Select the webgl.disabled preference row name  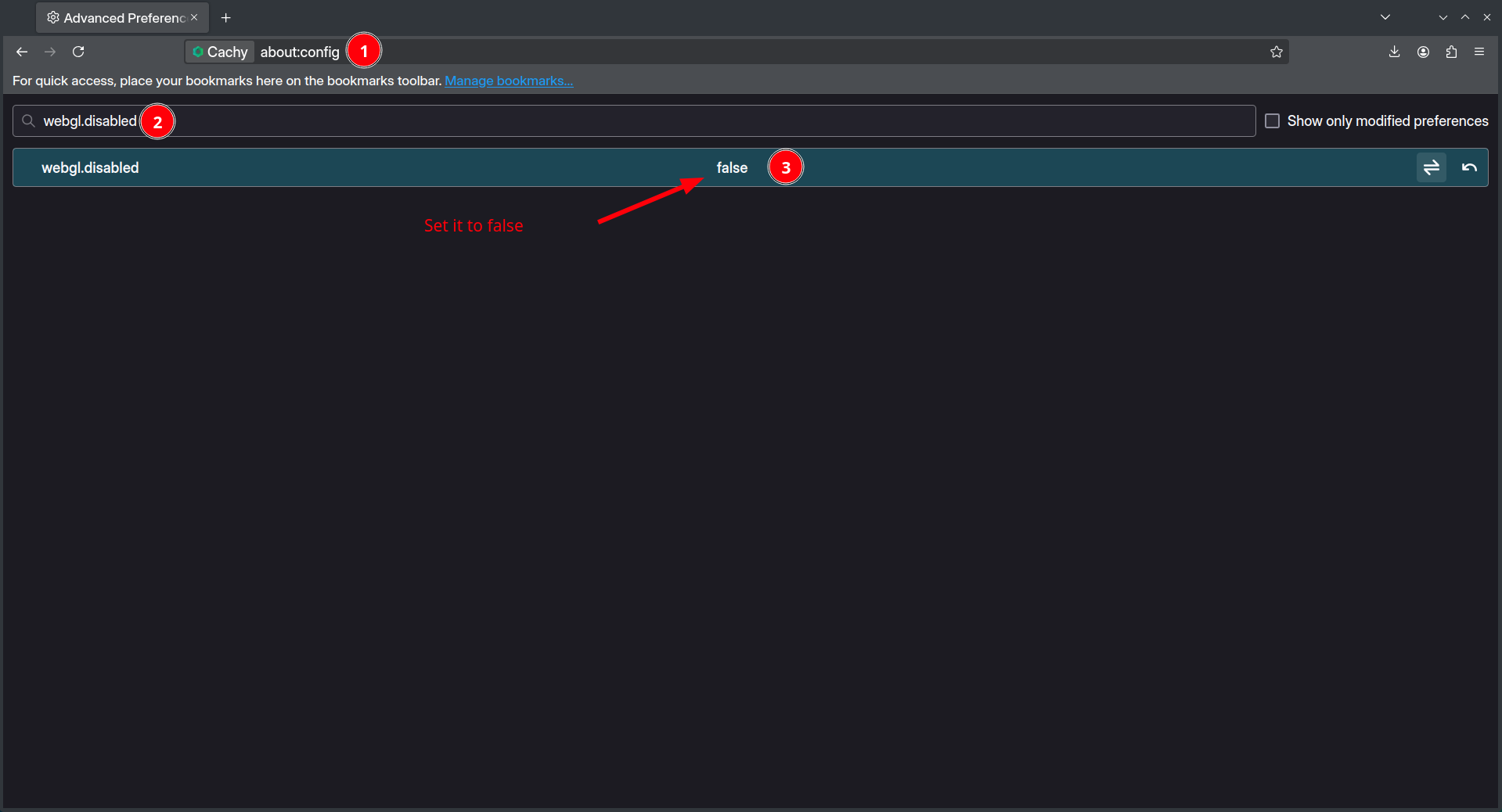90,167
